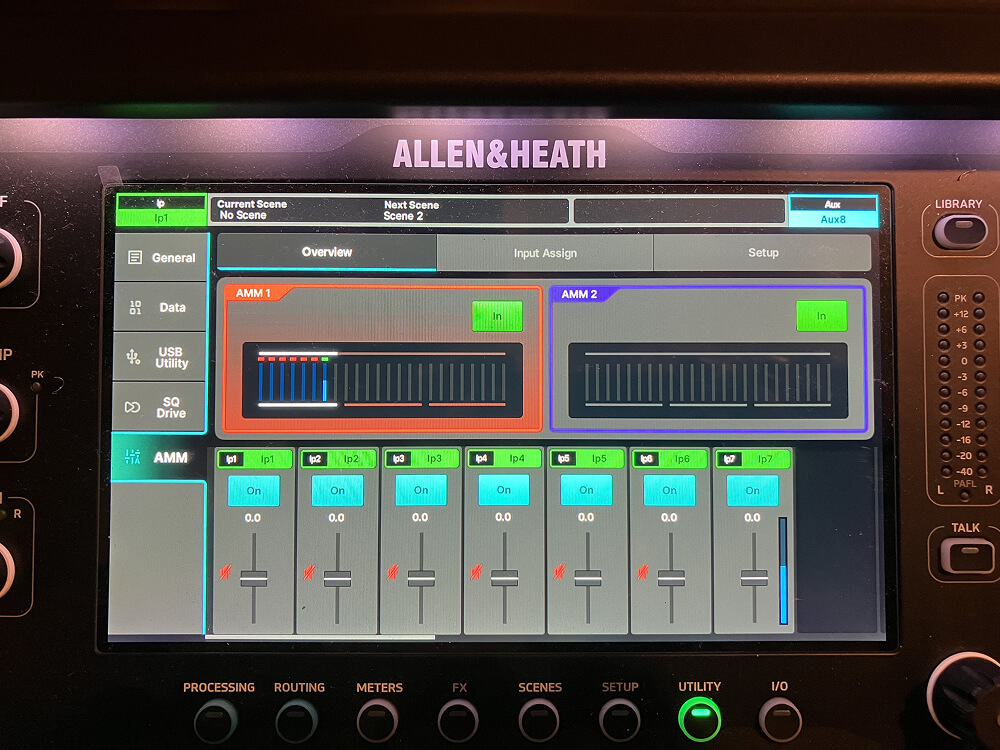
Task: Open the Data utility section
Action: point(161,307)
